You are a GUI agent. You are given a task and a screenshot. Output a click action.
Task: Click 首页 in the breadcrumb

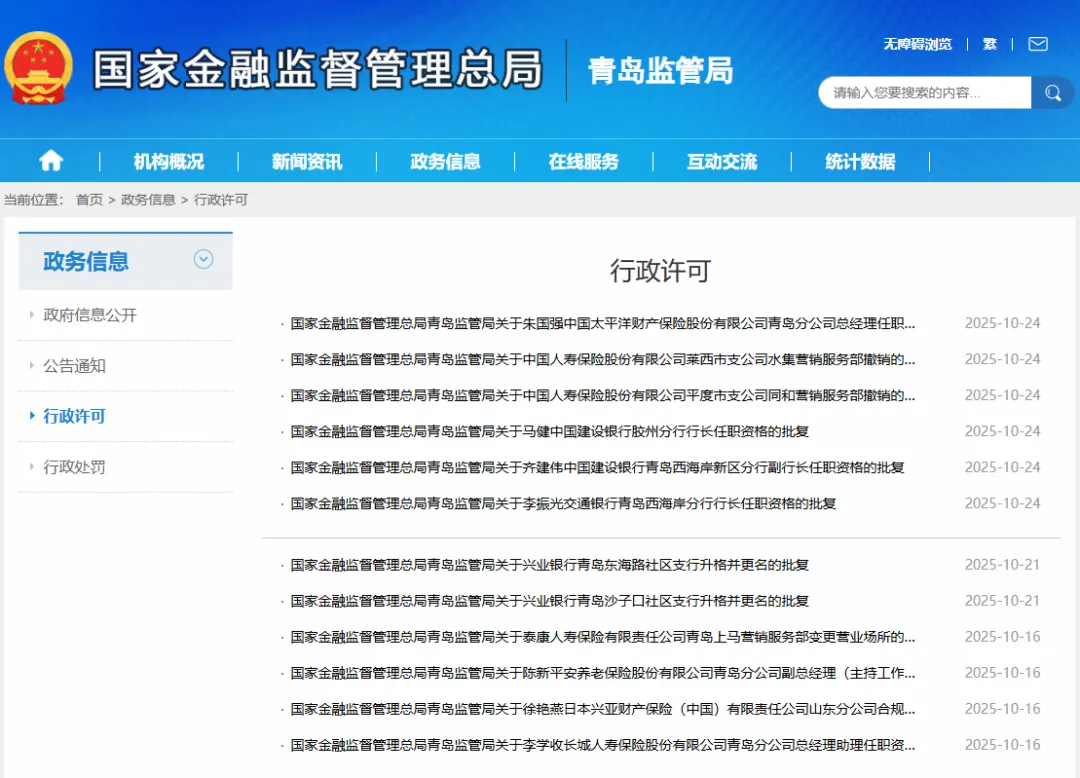[89, 200]
